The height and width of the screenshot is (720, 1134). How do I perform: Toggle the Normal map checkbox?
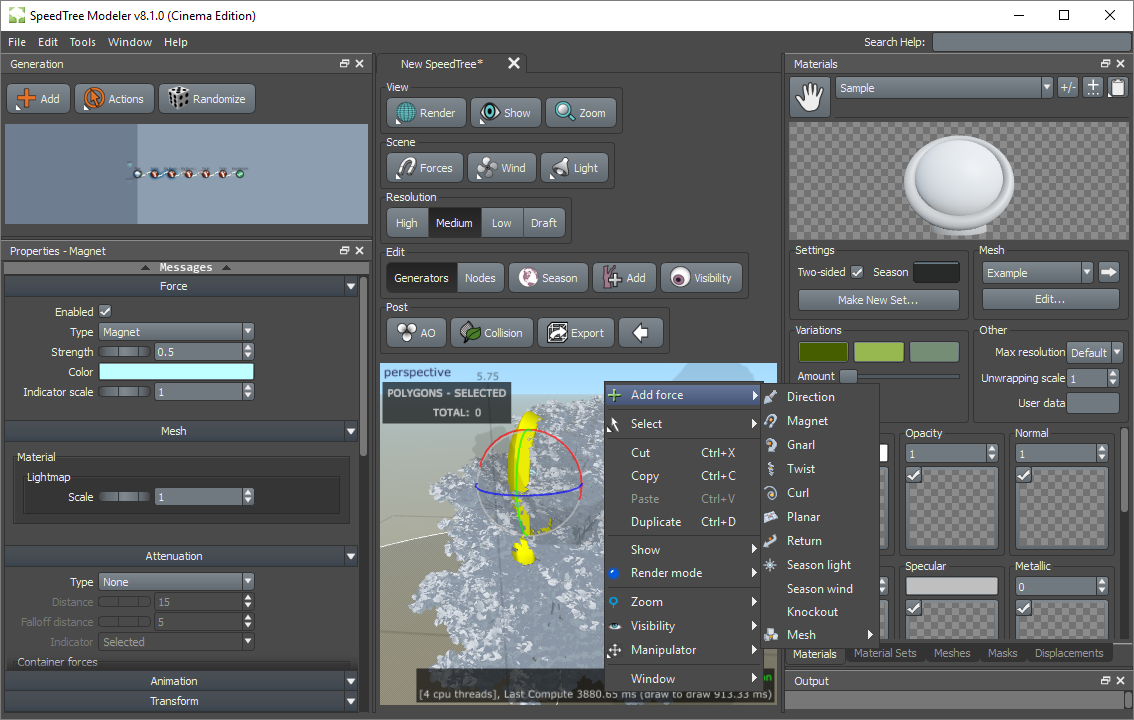(x=1023, y=475)
